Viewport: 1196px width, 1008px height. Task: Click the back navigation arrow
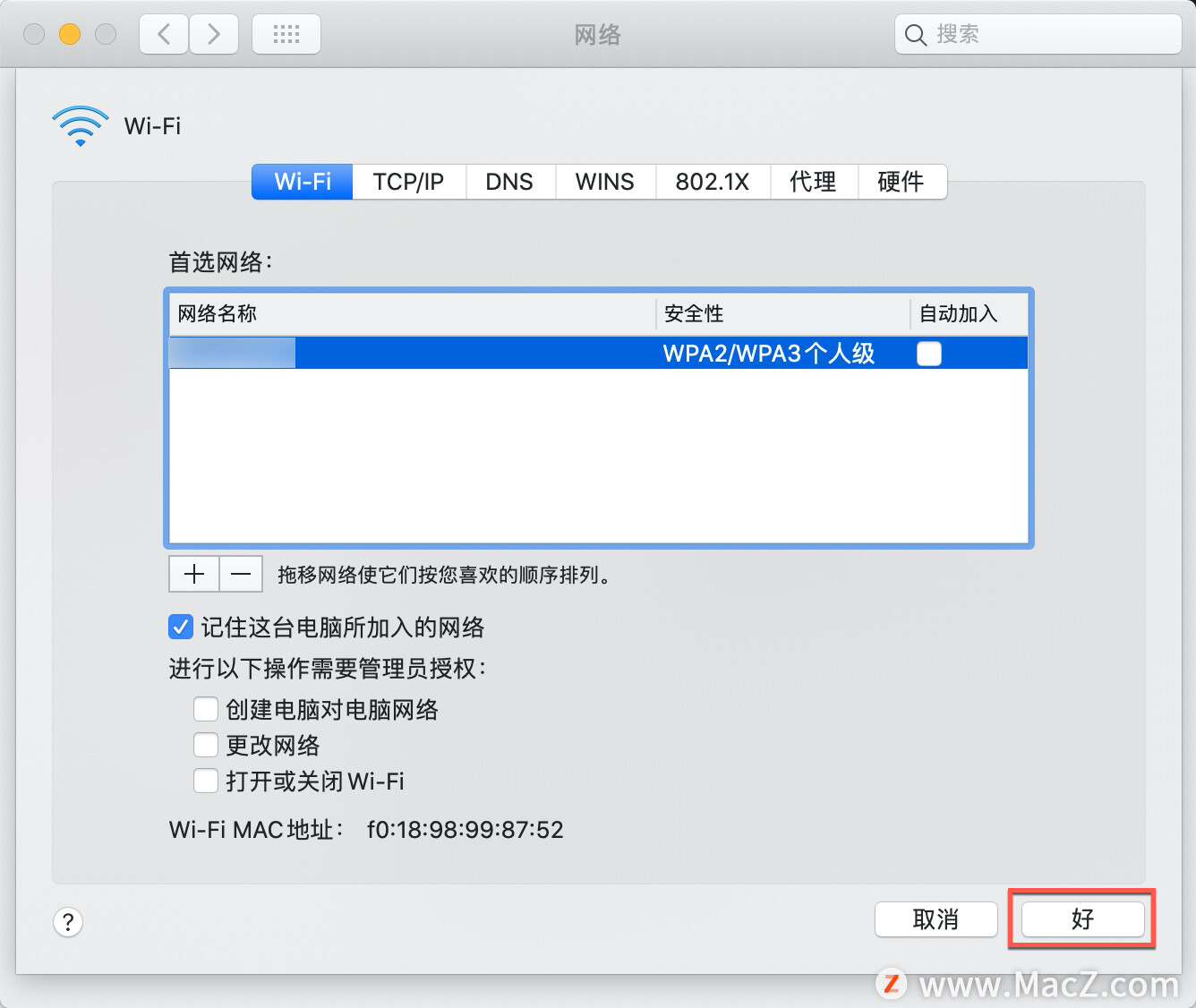pos(163,33)
